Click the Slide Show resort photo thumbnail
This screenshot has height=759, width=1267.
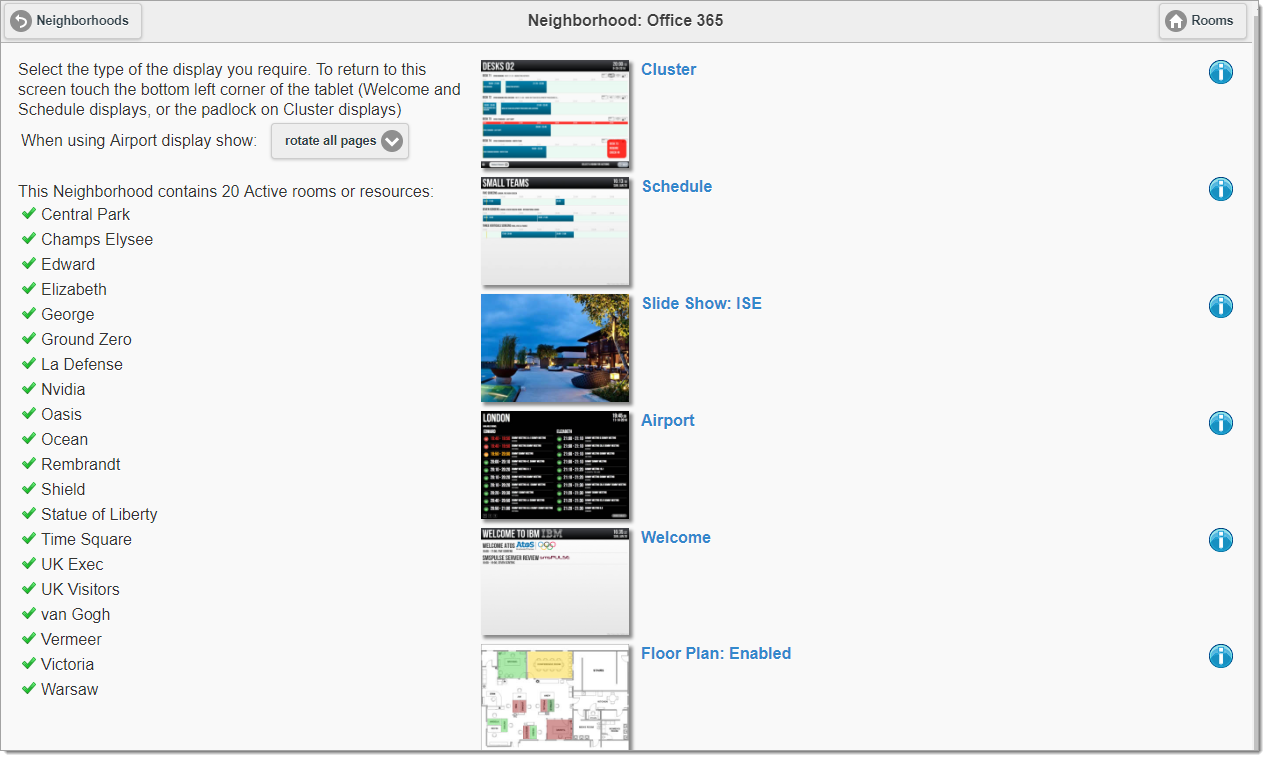click(555, 348)
